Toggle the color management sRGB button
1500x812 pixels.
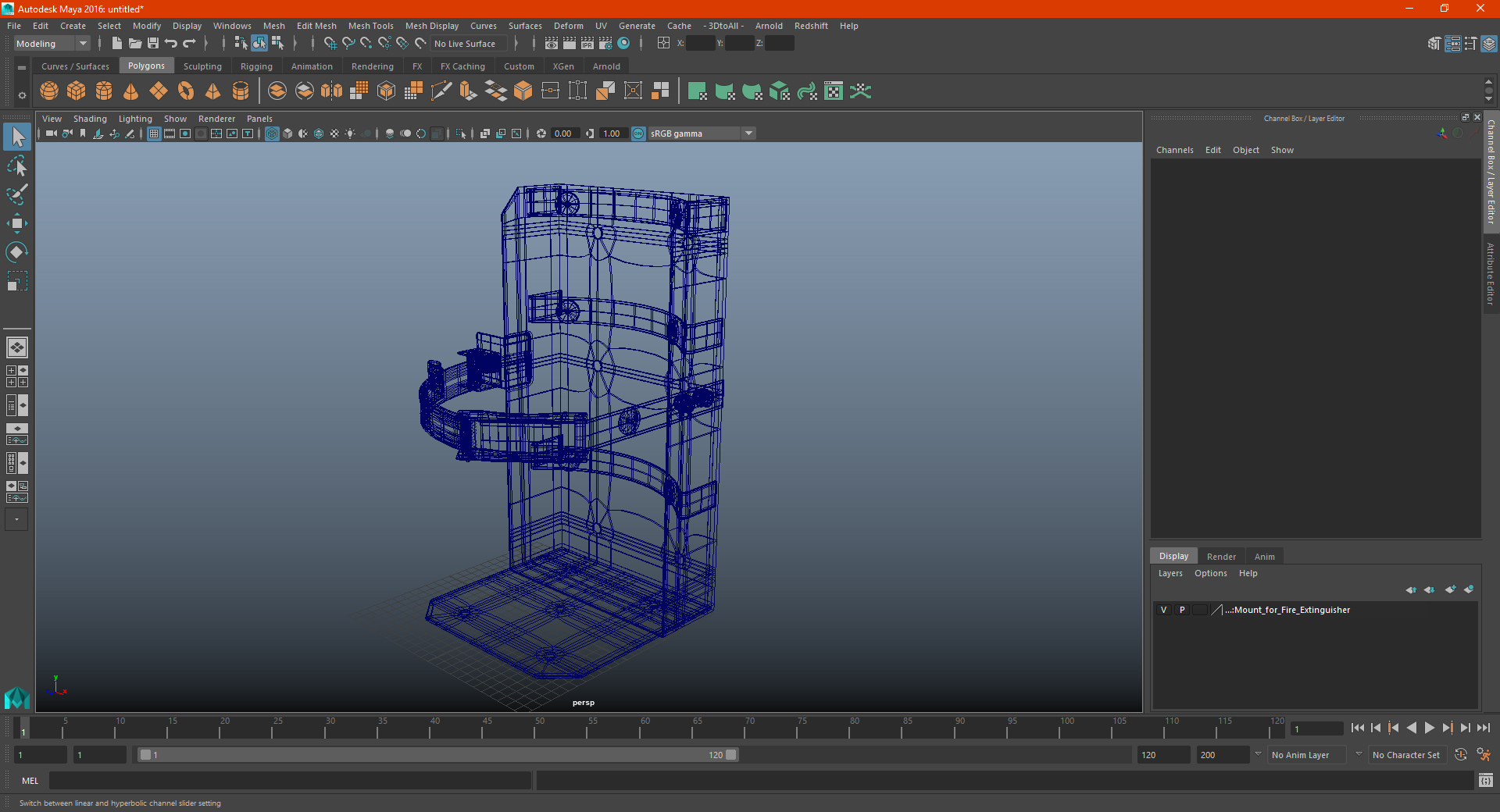638,134
